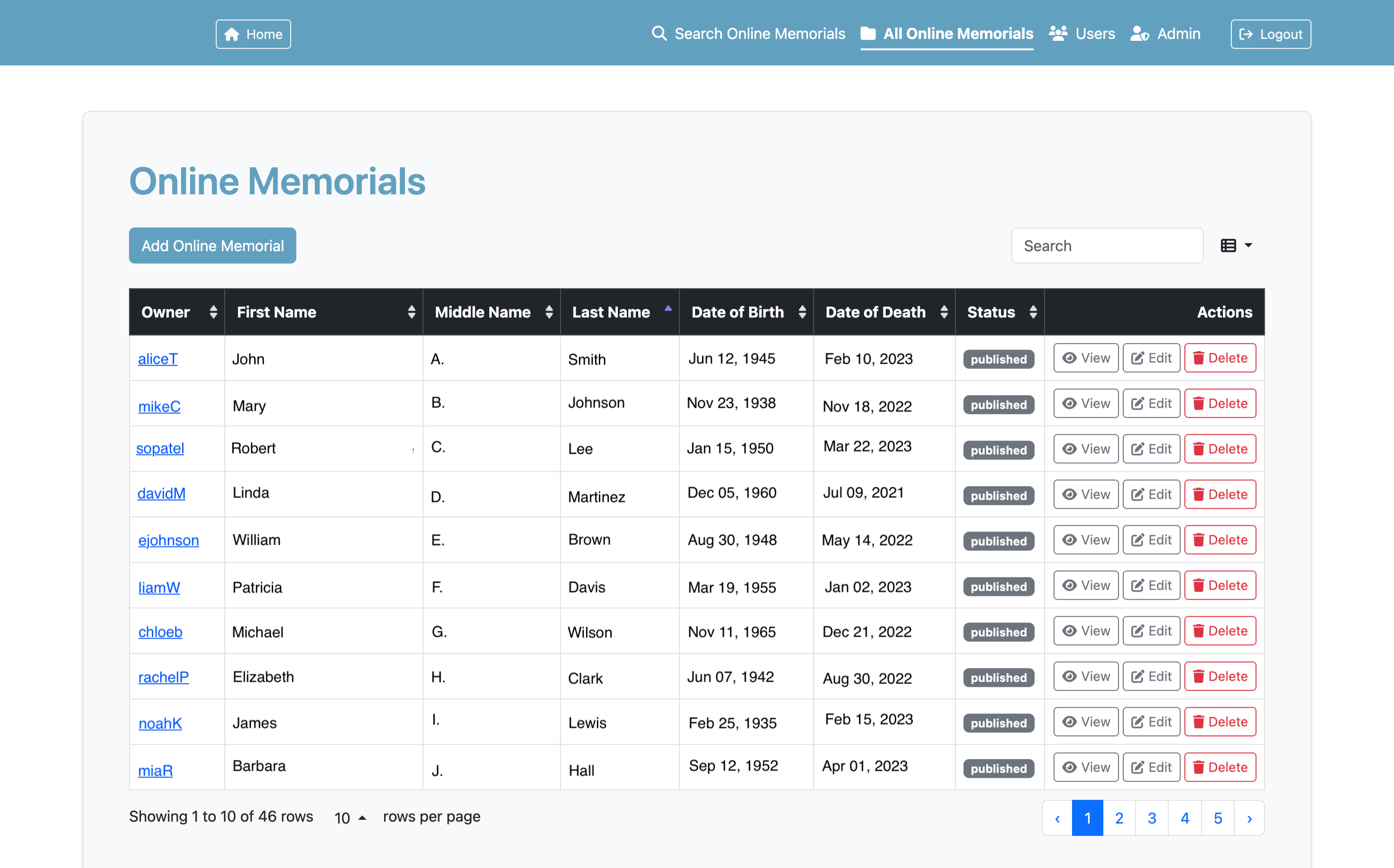Click inside the Search input field
The image size is (1394, 868).
pos(1107,245)
